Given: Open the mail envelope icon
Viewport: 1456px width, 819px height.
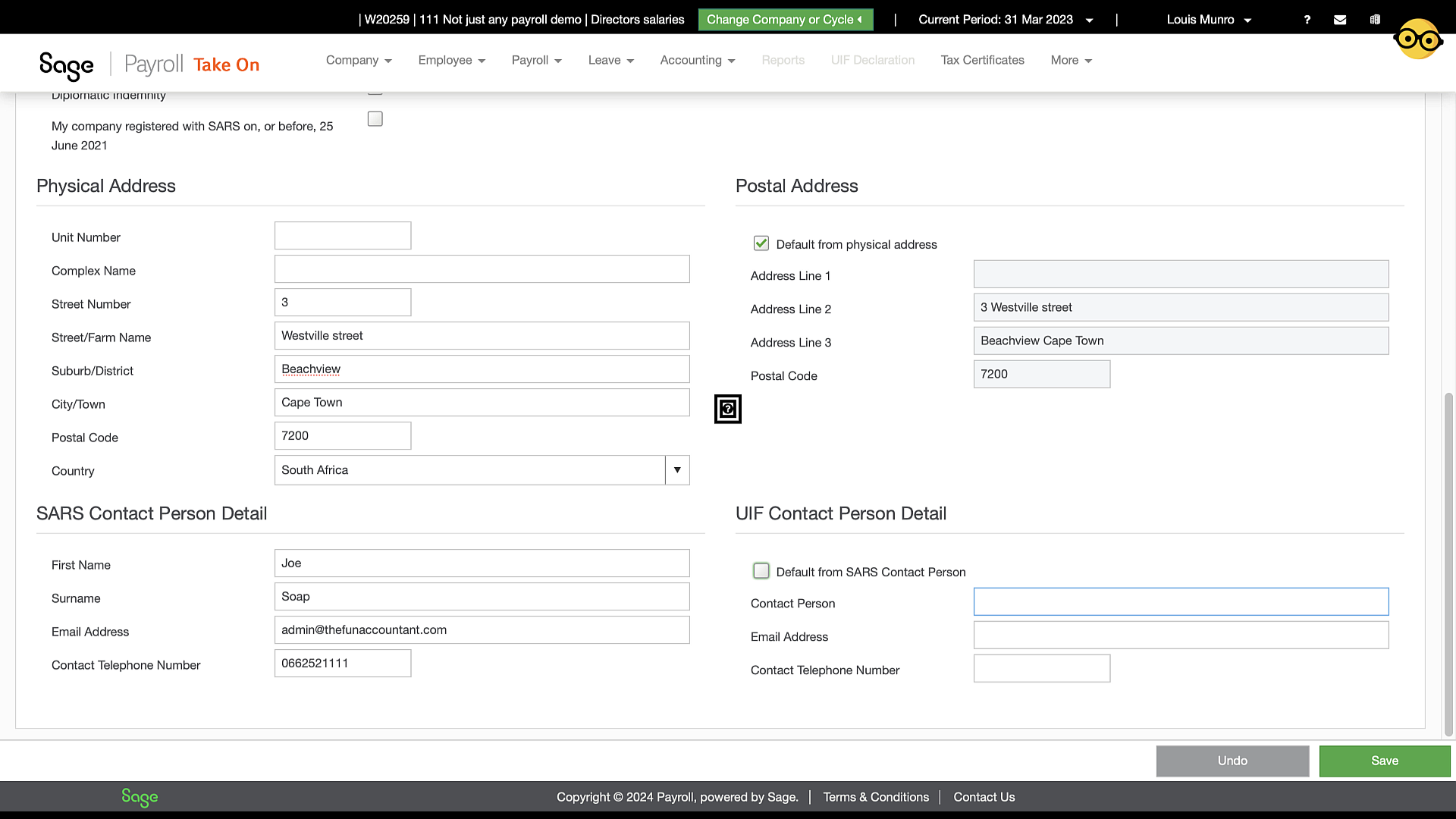Looking at the screenshot, I should click(1340, 20).
